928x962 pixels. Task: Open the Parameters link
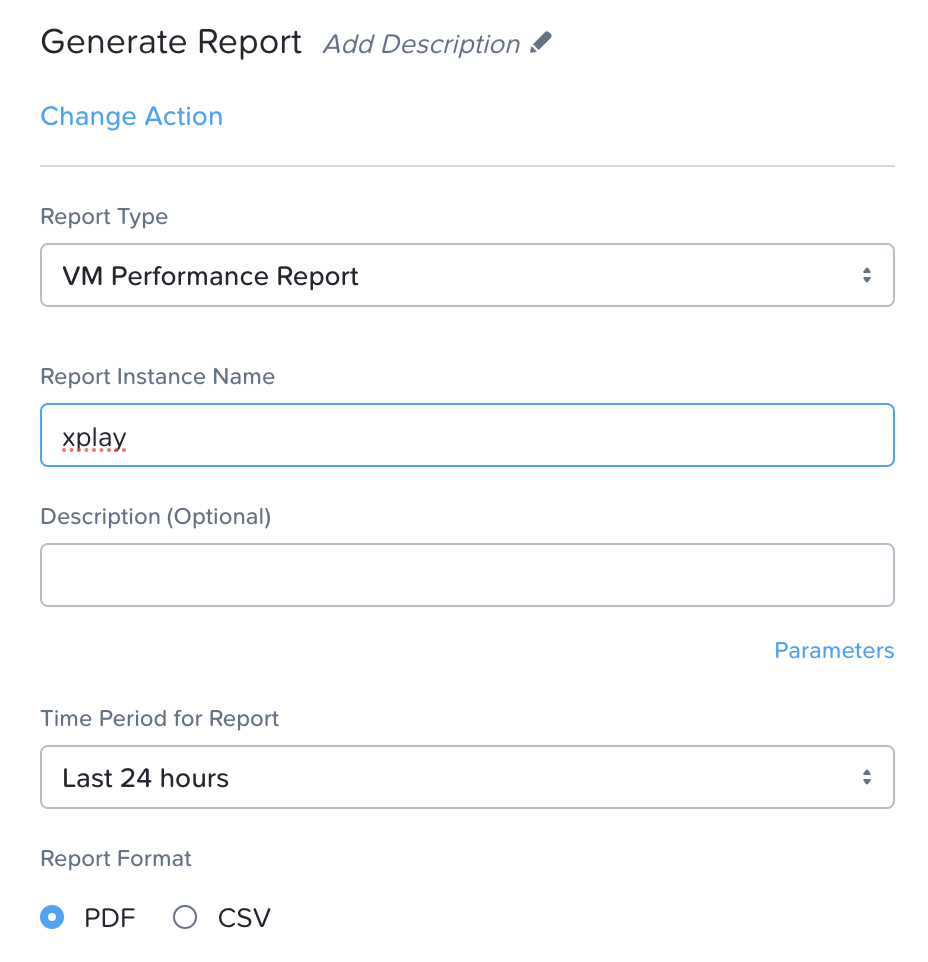tap(834, 651)
